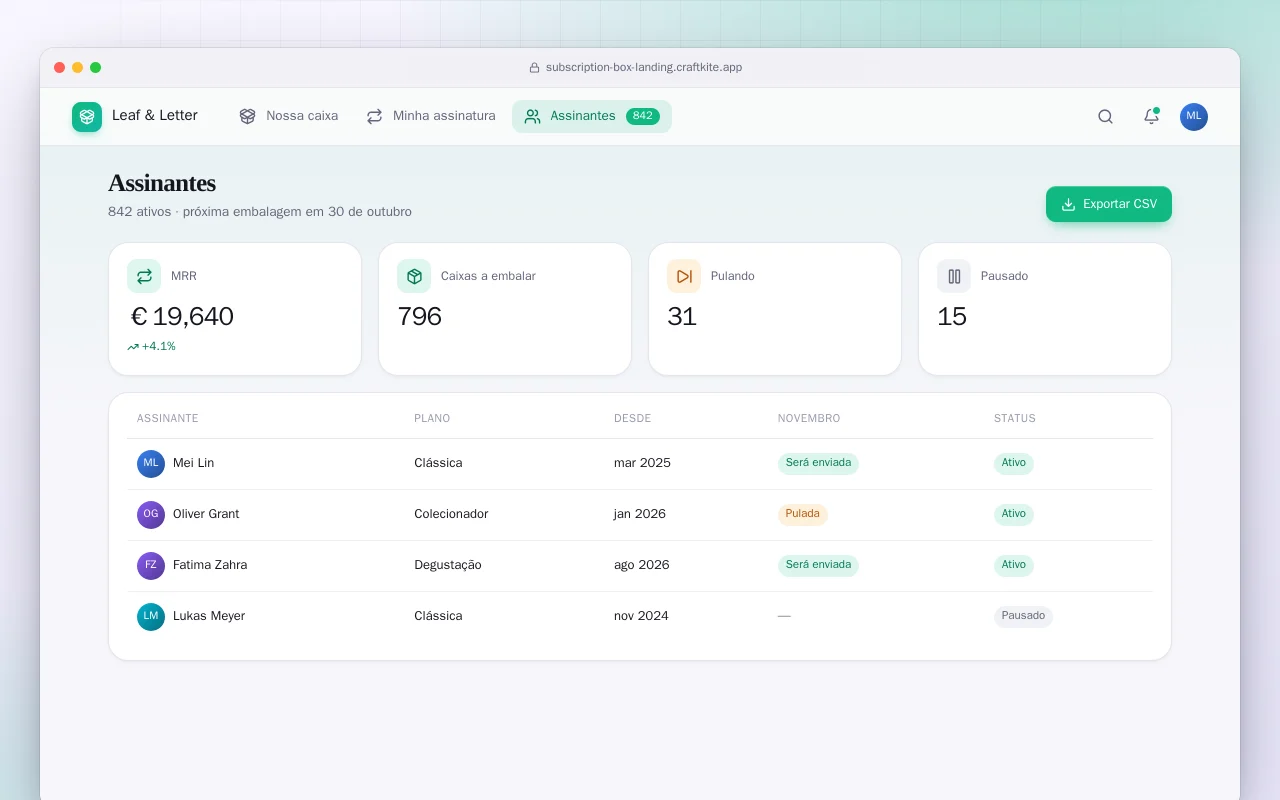Click the Pausado status badge of Lukas Meyer
1280x800 pixels.
click(x=1023, y=616)
